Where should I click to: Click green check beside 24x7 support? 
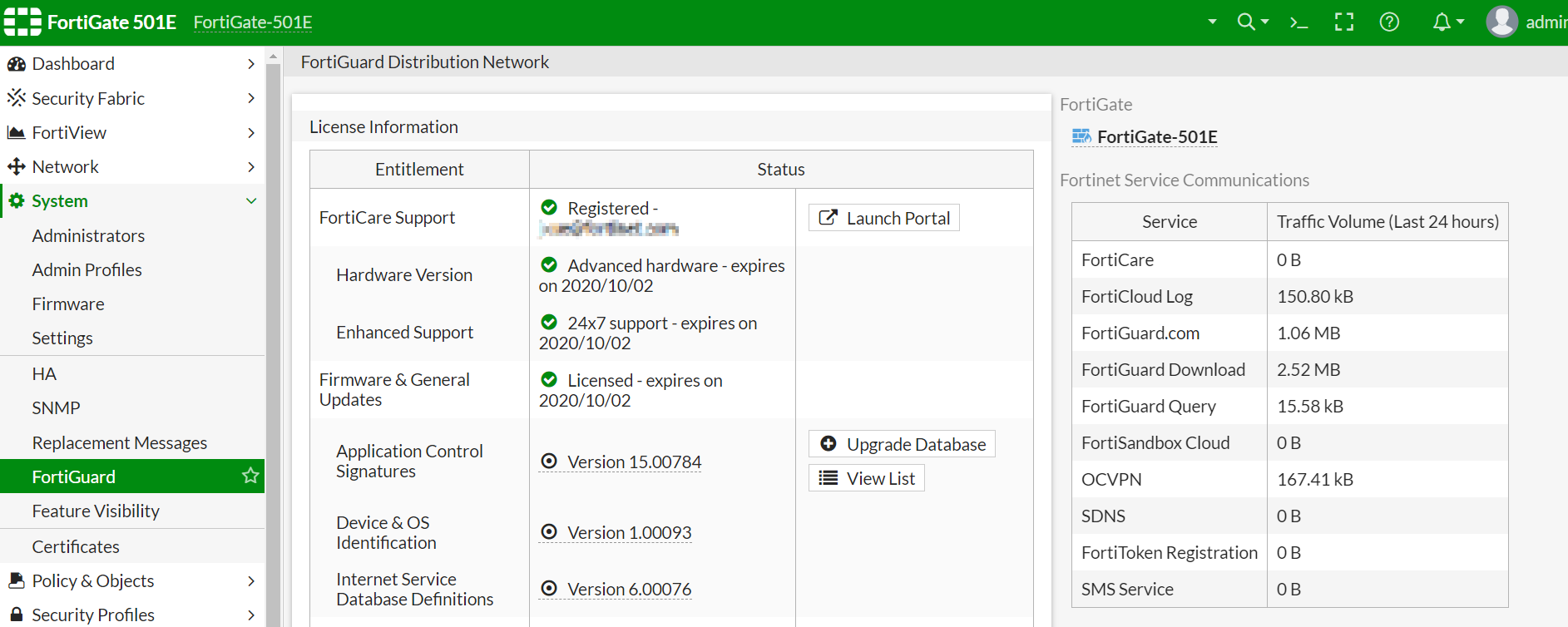point(549,322)
